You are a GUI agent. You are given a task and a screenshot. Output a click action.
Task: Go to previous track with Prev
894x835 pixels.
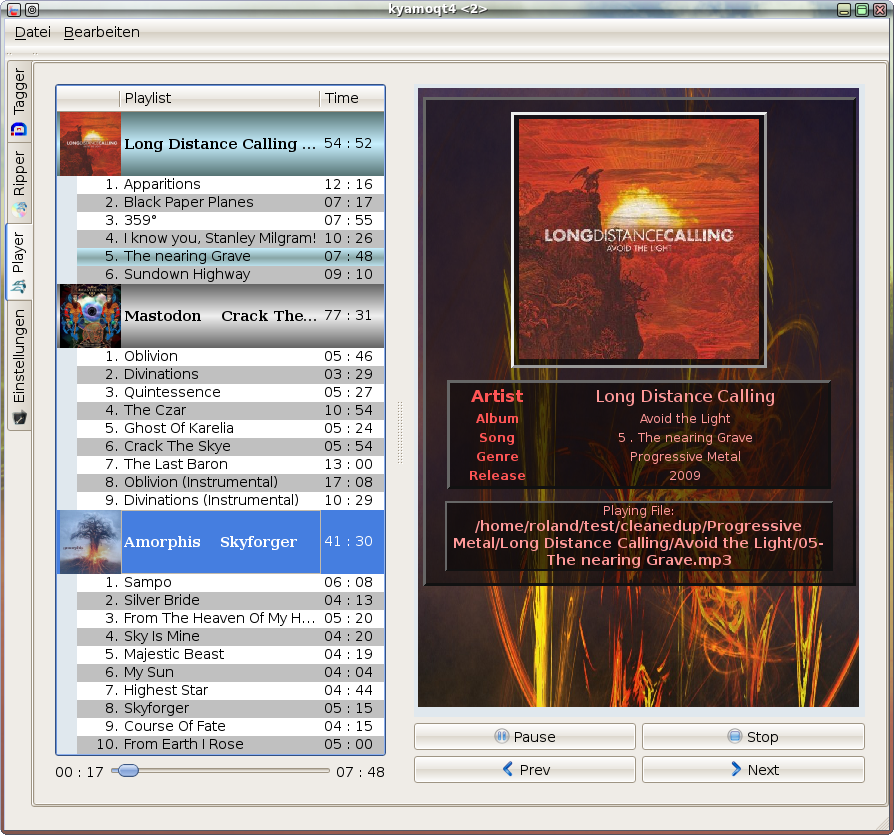[x=524, y=770]
